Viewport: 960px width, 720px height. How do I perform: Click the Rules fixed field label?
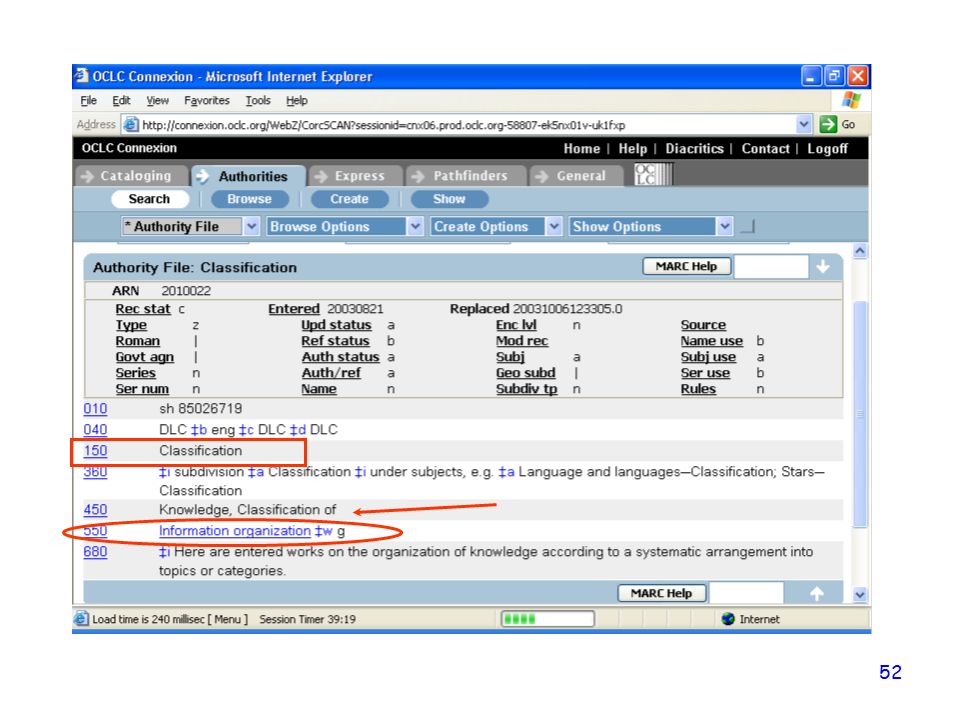pyautogui.click(x=699, y=389)
